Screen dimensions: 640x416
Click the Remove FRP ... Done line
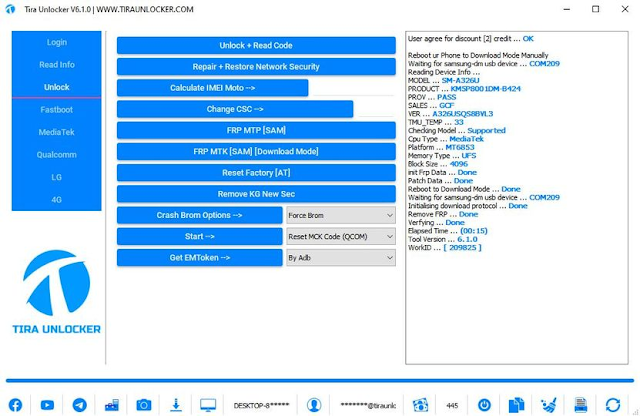[442, 214]
